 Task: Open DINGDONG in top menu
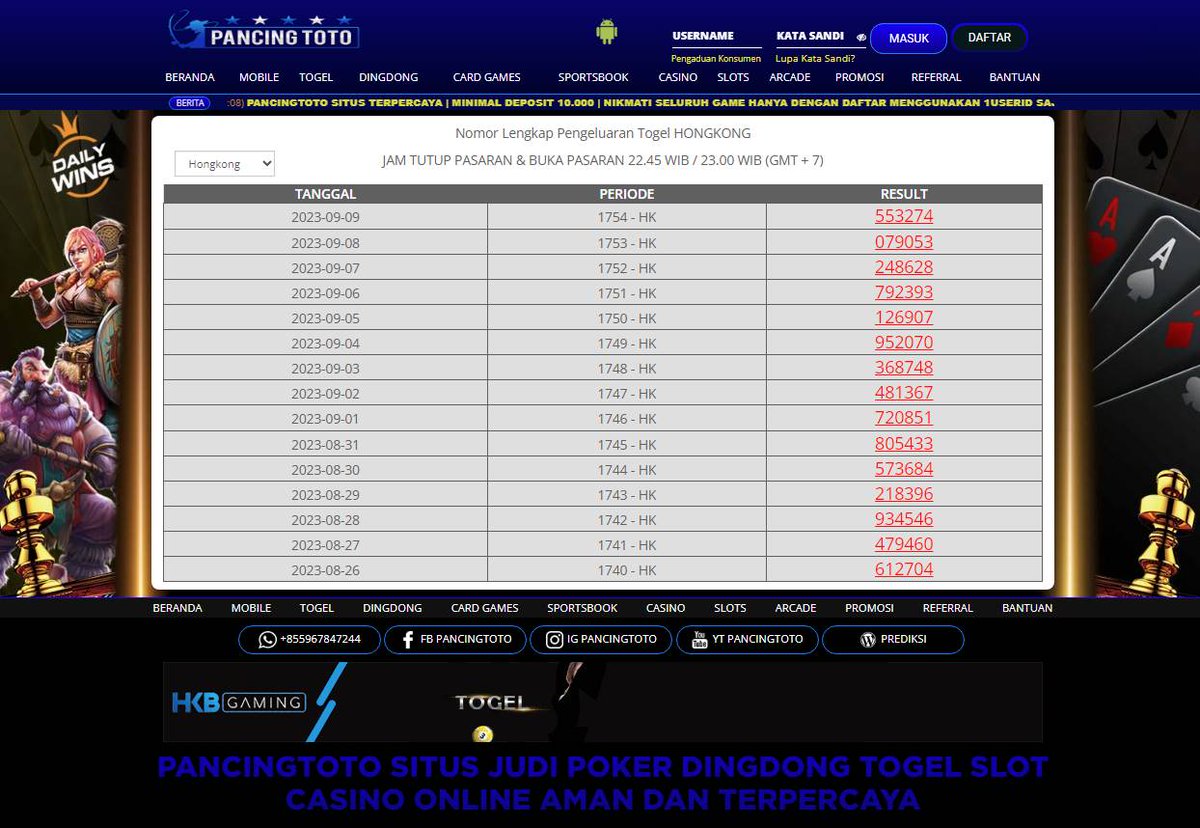(388, 77)
